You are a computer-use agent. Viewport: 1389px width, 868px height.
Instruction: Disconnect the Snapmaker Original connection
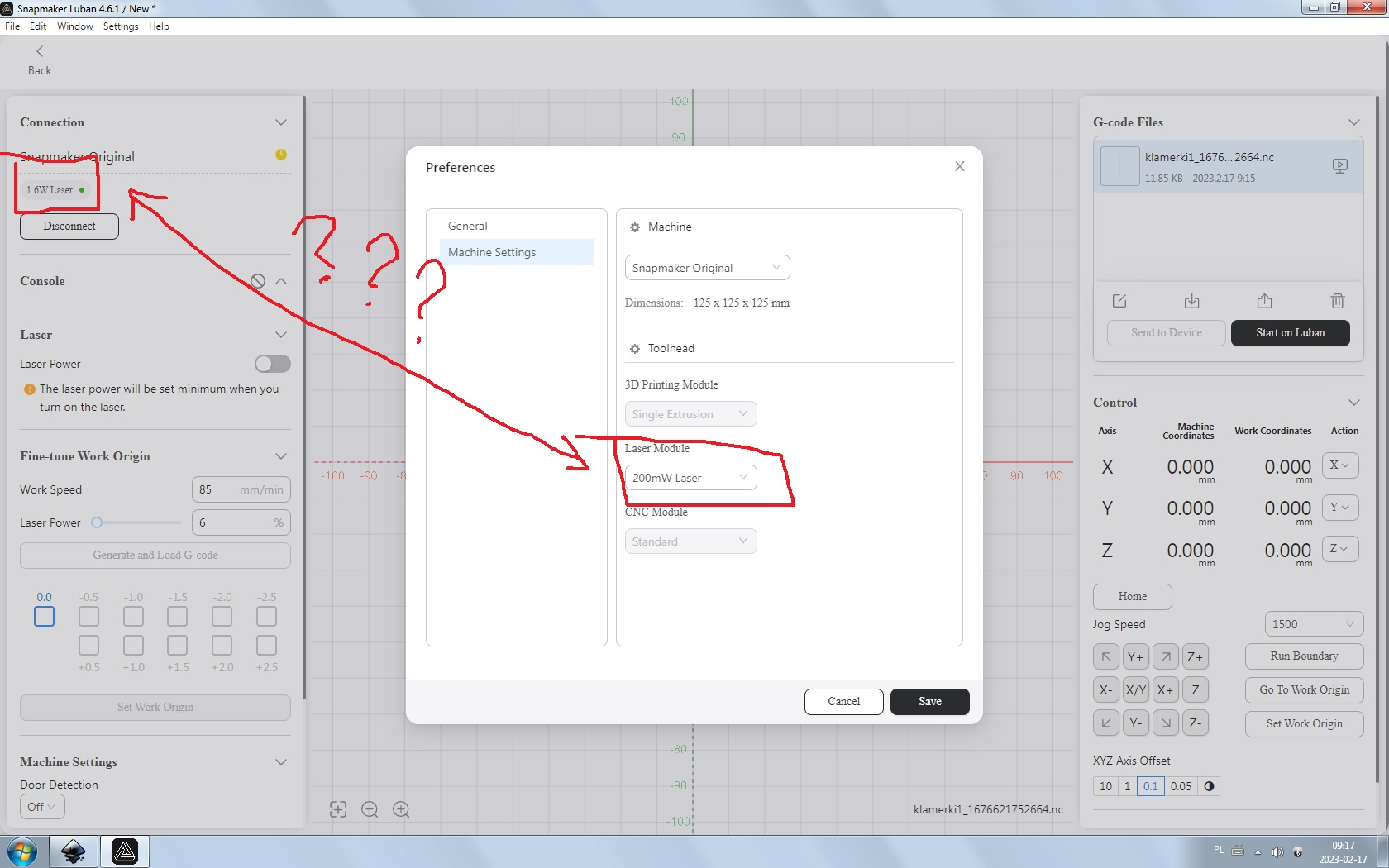[x=69, y=226]
